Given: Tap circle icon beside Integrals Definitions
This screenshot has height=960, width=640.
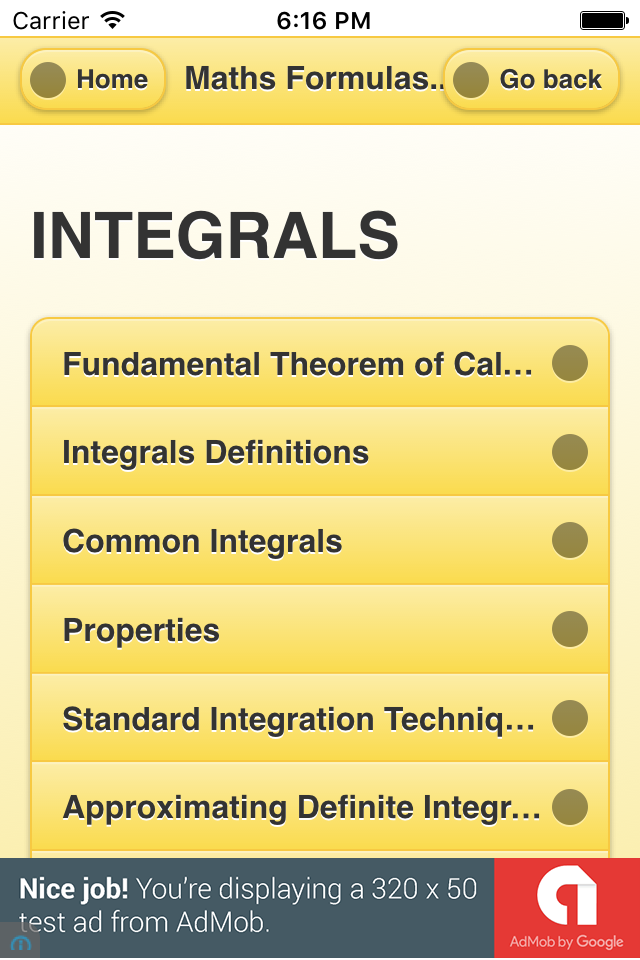Looking at the screenshot, I should pos(570,452).
